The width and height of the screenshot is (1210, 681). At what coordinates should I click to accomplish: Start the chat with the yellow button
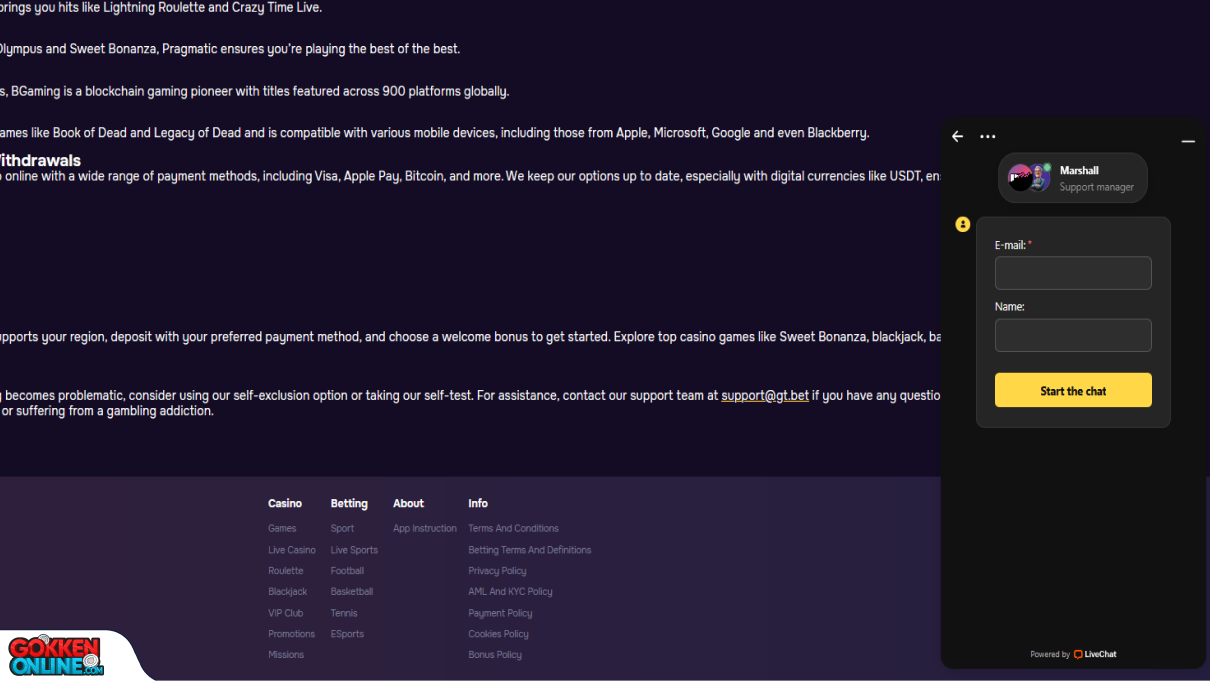[x=1073, y=390]
